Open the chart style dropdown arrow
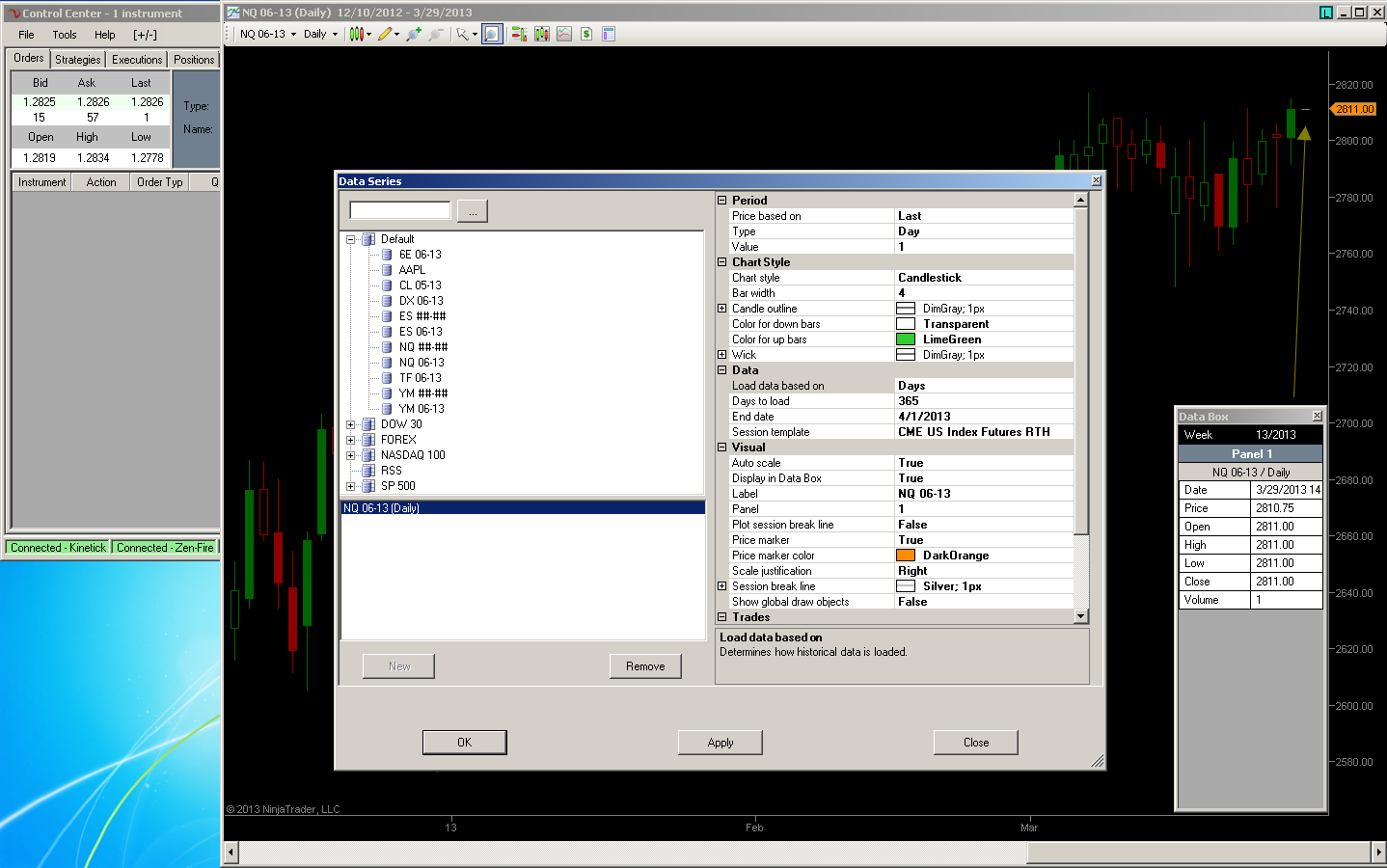Image resolution: width=1387 pixels, height=868 pixels. 368,35
